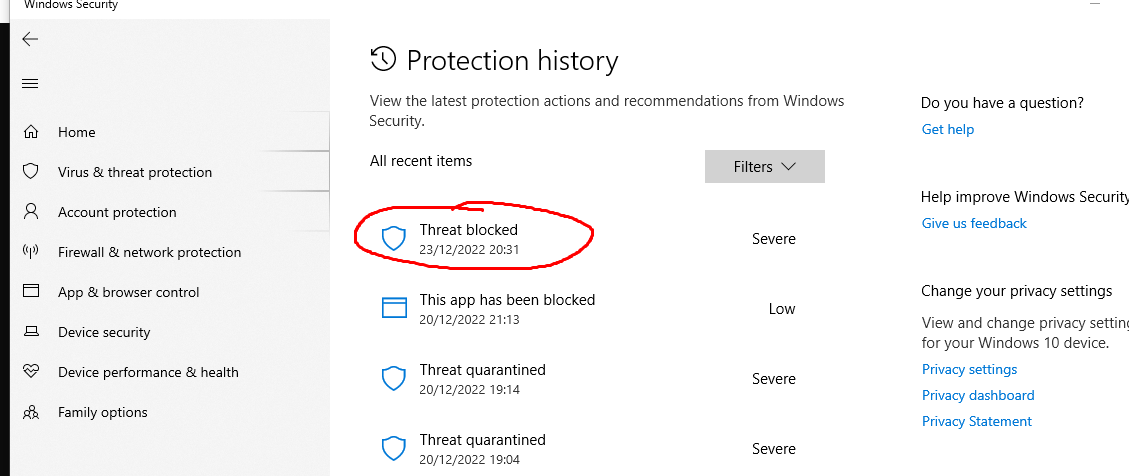Click the Home house icon
1129x476 pixels.
[30, 132]
